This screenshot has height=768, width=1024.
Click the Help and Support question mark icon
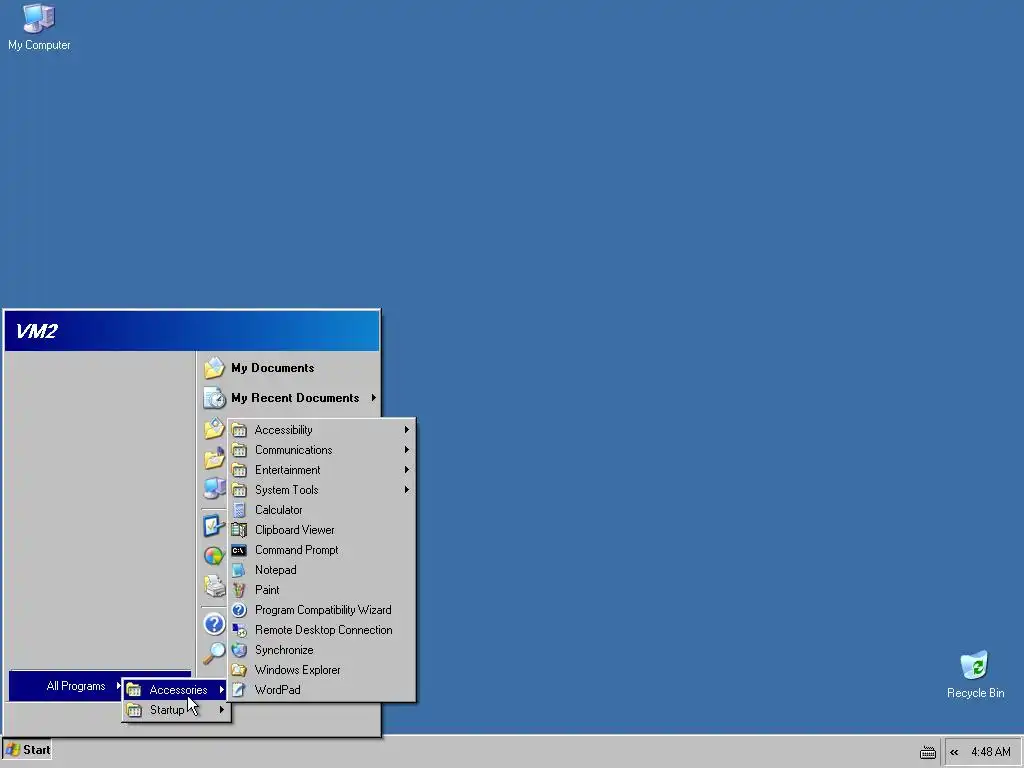pos(214,624)
